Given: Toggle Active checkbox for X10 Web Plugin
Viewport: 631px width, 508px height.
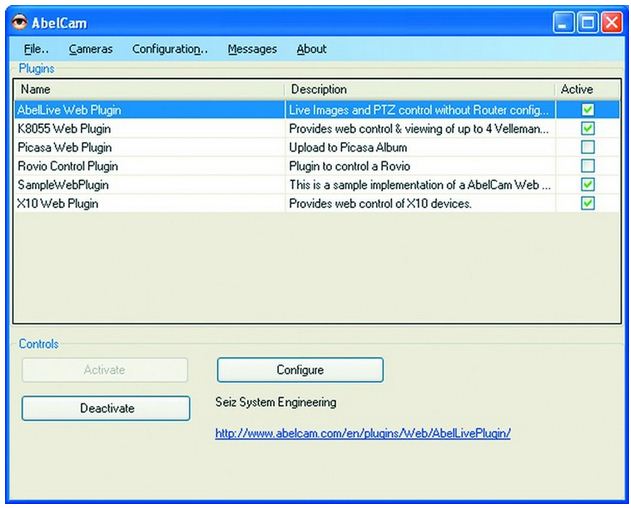Looking at the screenshot, I should click(588, 203).
